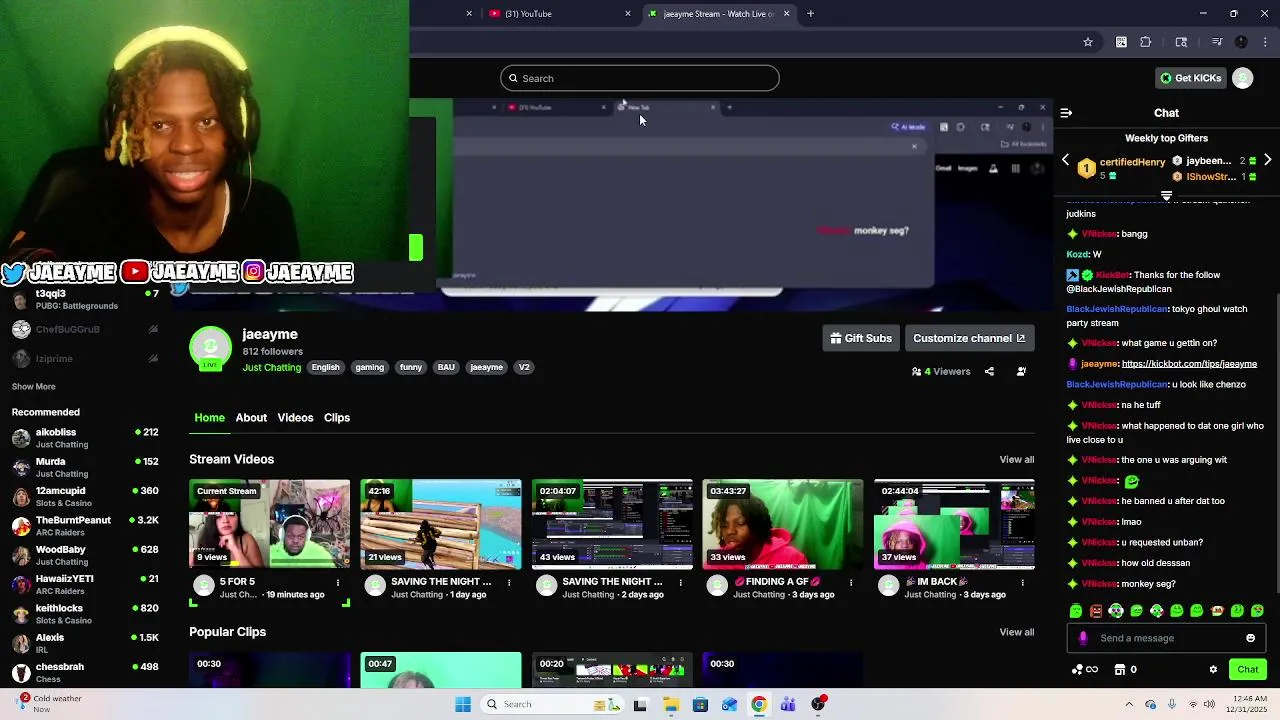Focus the Kick search field
This screenshot has width=1280, height=720.
point(640,78)
